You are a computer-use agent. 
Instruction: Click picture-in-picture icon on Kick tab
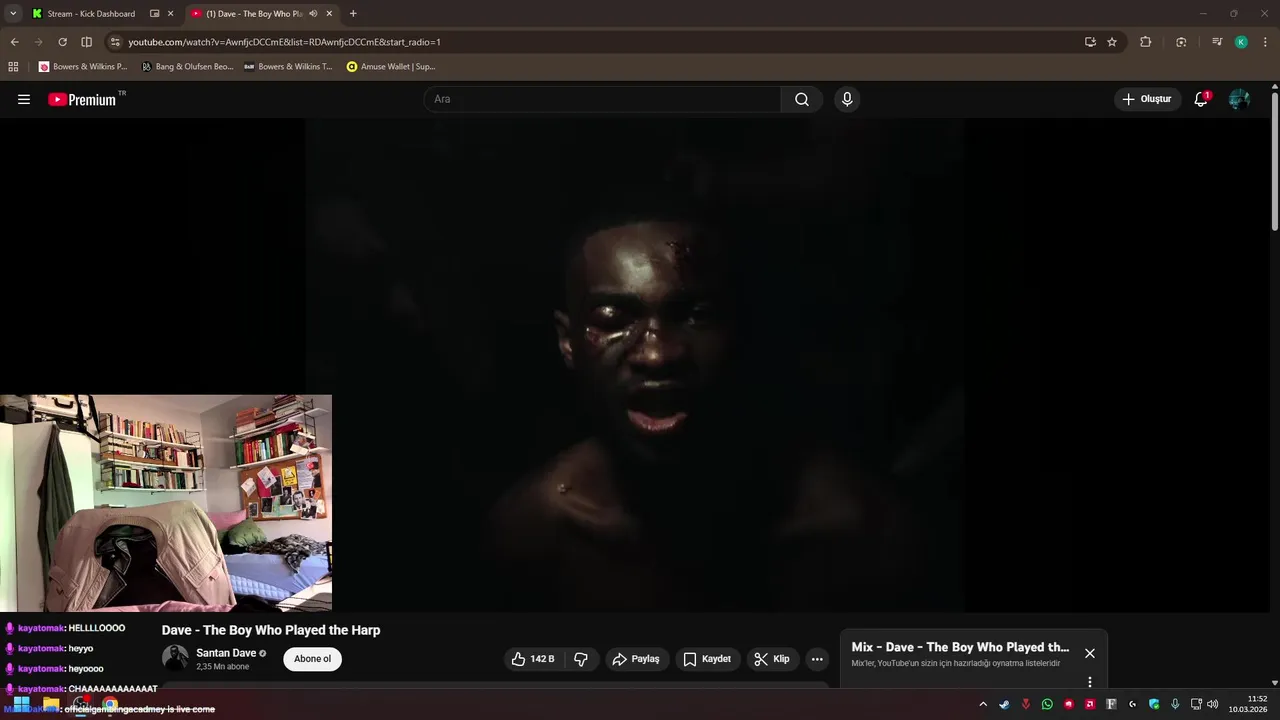click(x=155, y=14)
